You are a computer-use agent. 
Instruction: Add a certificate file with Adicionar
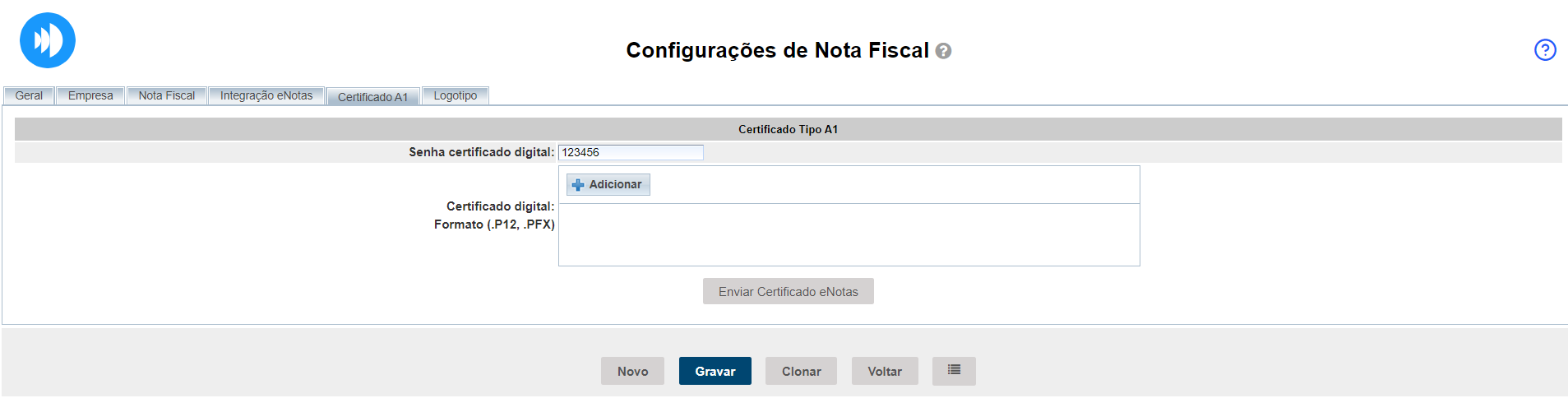tap(608, 185)
